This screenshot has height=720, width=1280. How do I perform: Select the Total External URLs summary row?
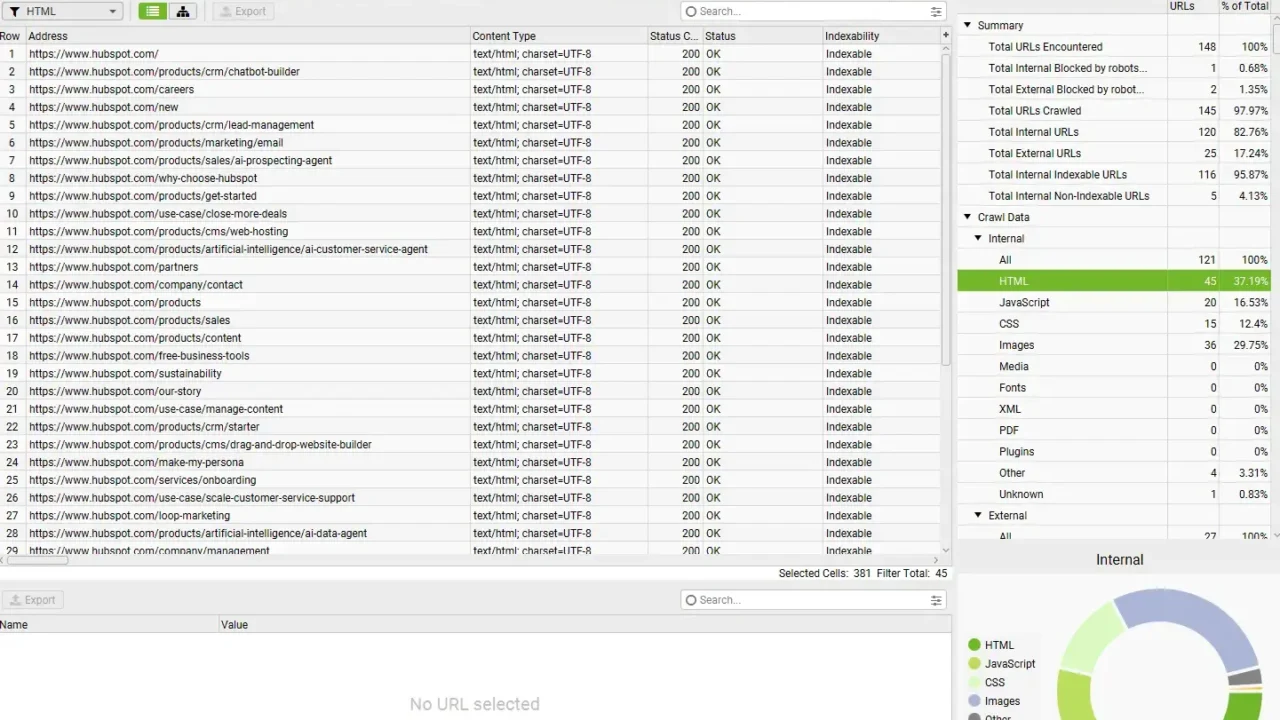(x=1114, y=153)
